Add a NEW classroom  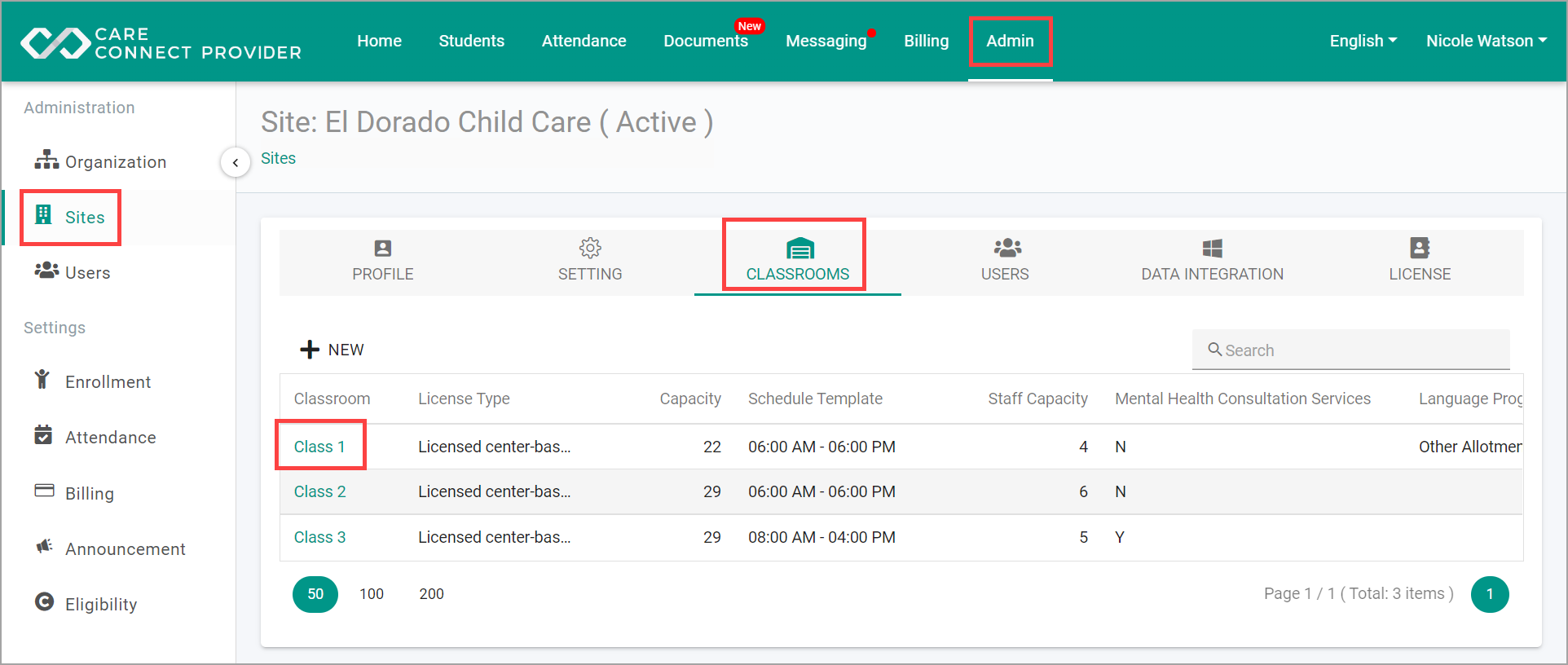pos(332,350)
